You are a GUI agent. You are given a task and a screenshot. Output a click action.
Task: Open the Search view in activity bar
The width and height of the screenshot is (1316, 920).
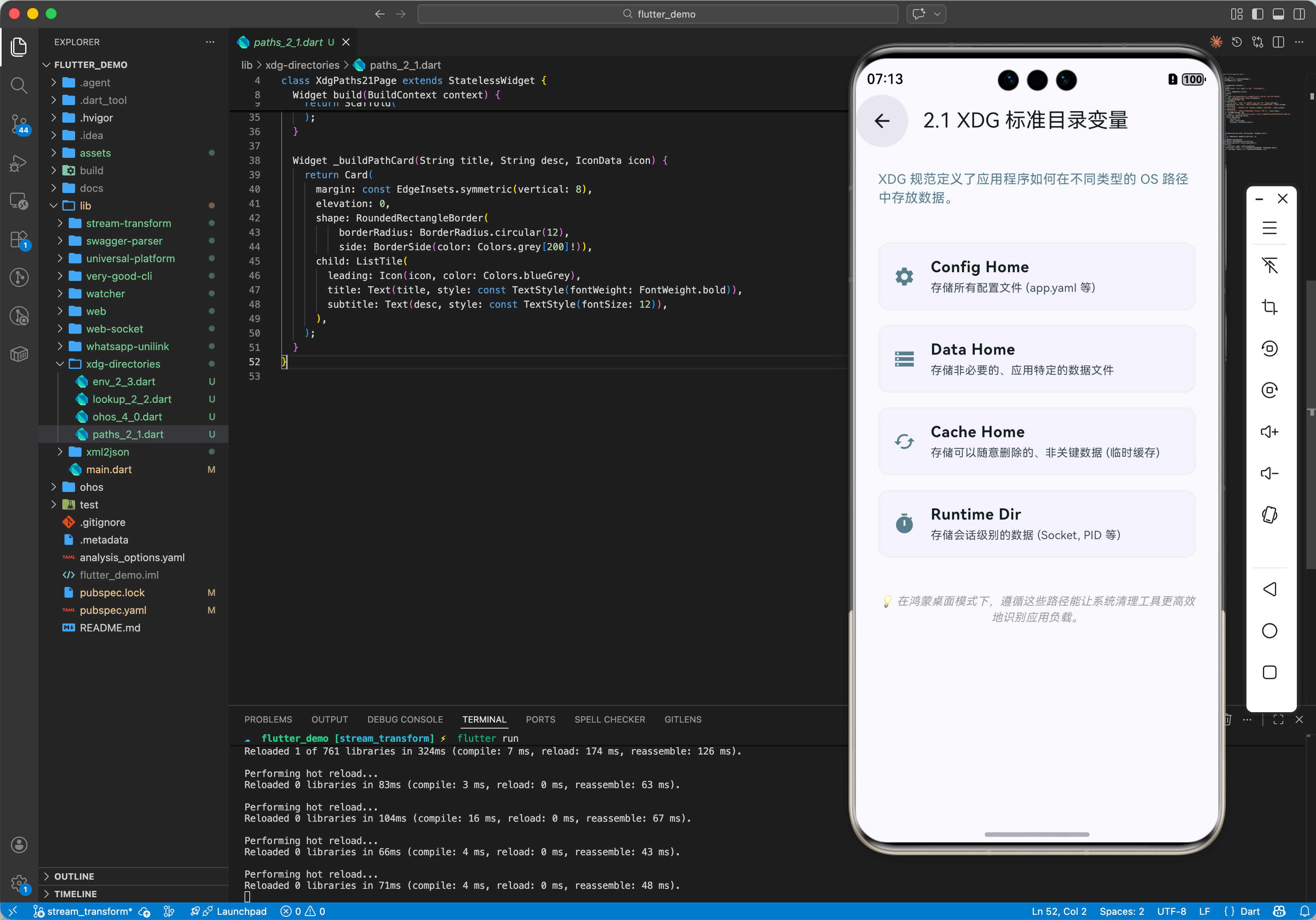pos(19,86)
